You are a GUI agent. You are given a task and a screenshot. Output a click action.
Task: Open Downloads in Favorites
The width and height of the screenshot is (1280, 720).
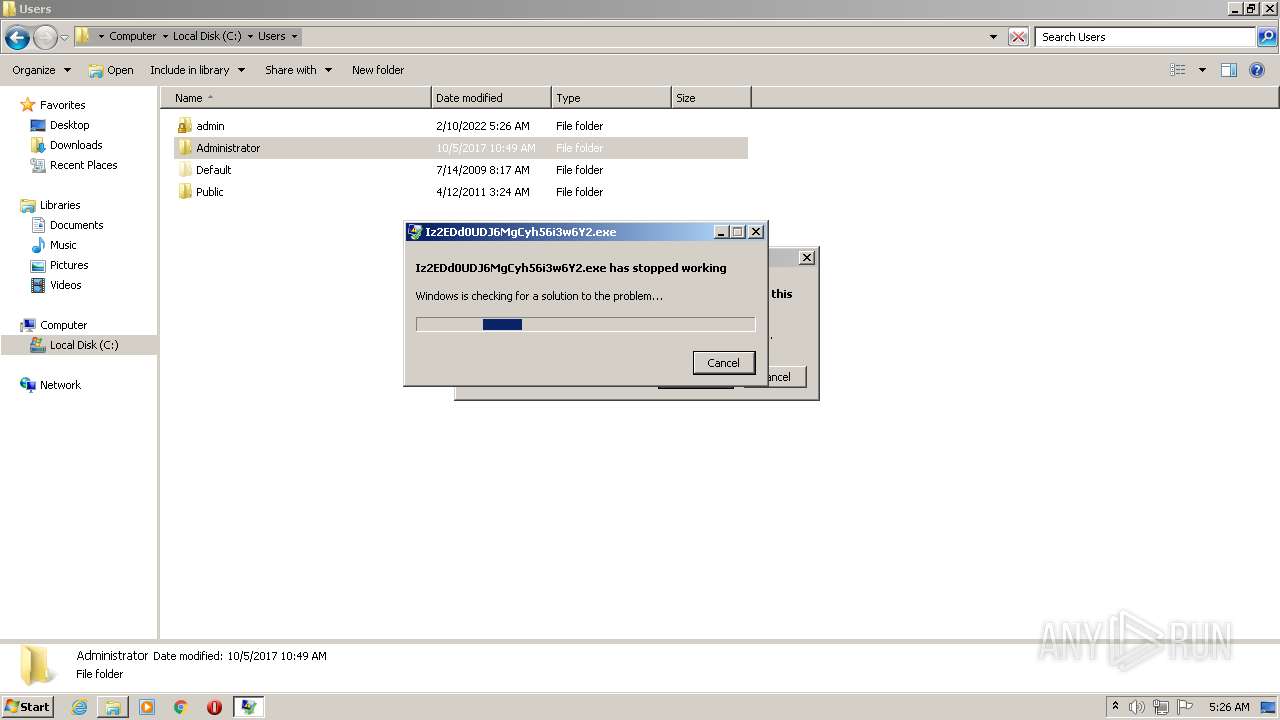point(76,145)
